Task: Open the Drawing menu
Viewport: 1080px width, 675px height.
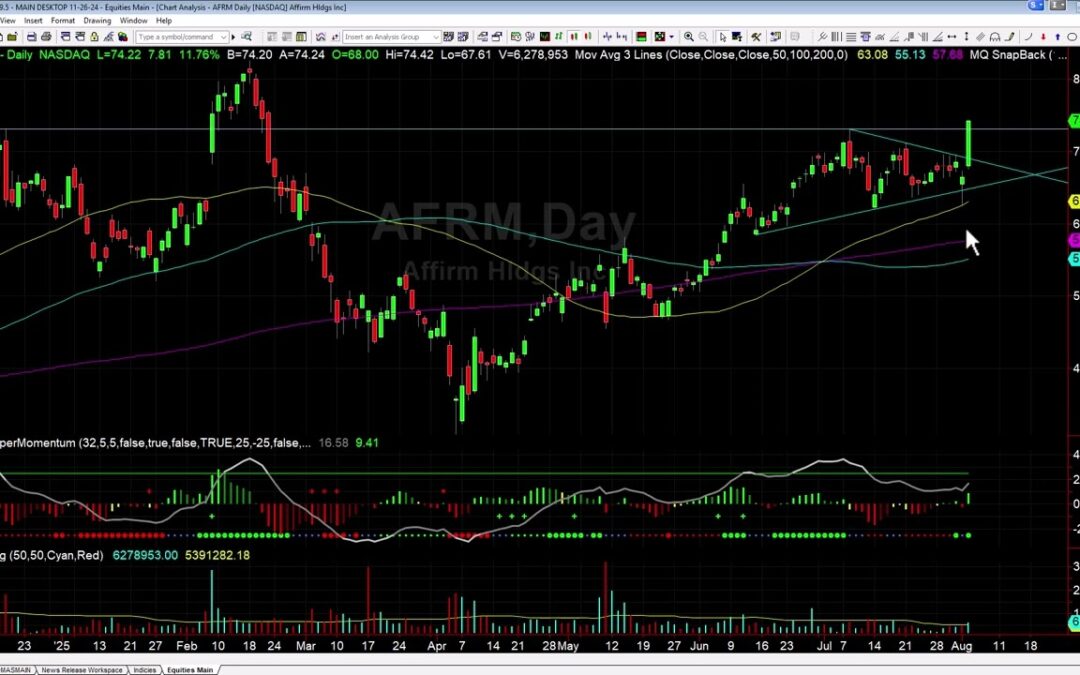Action: click(97, 21)
